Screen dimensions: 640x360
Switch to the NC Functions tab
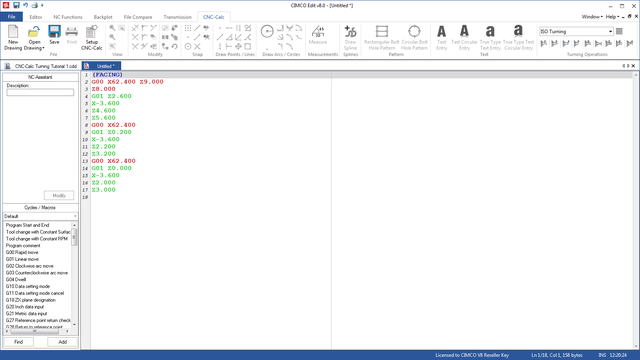[x=68, y=17]
